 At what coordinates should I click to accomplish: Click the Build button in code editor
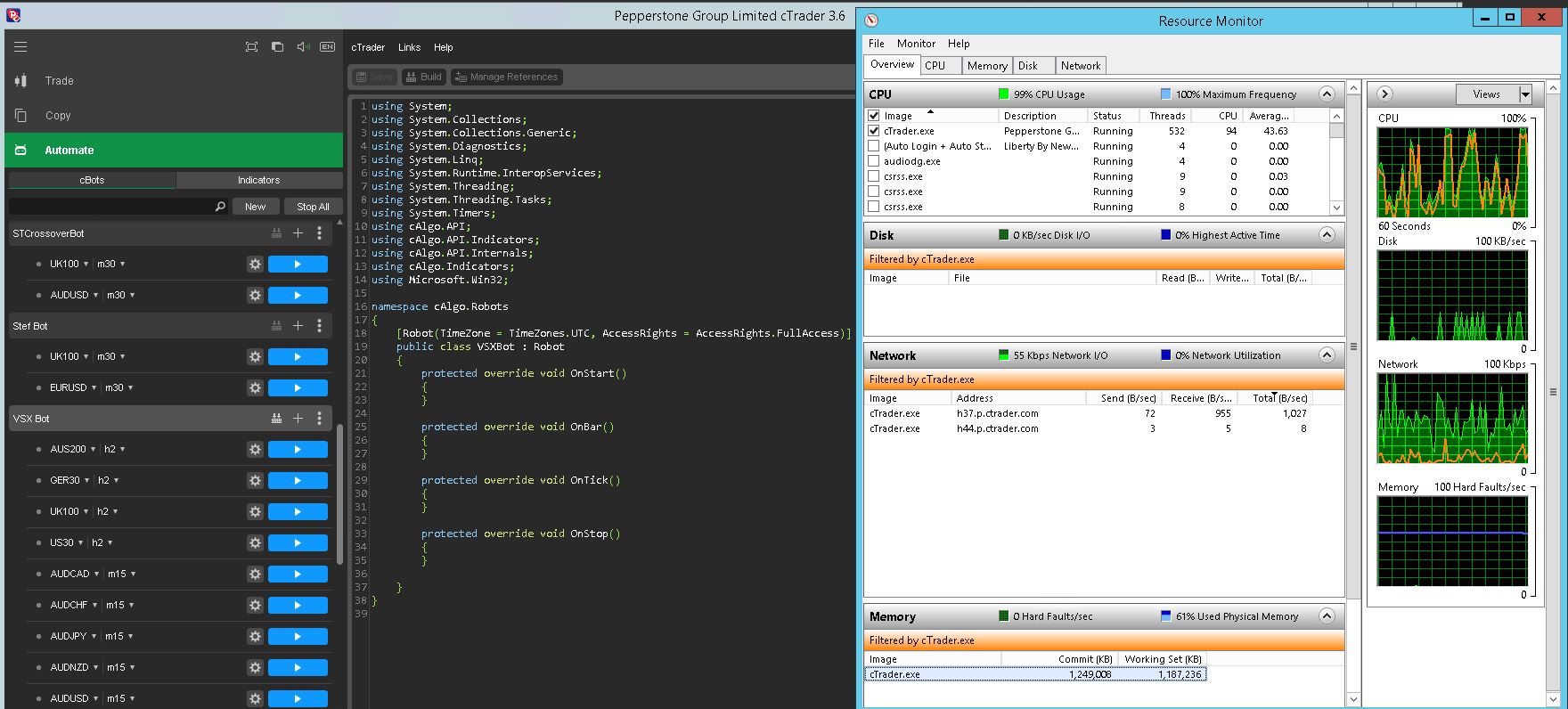[x=424, y=77]
